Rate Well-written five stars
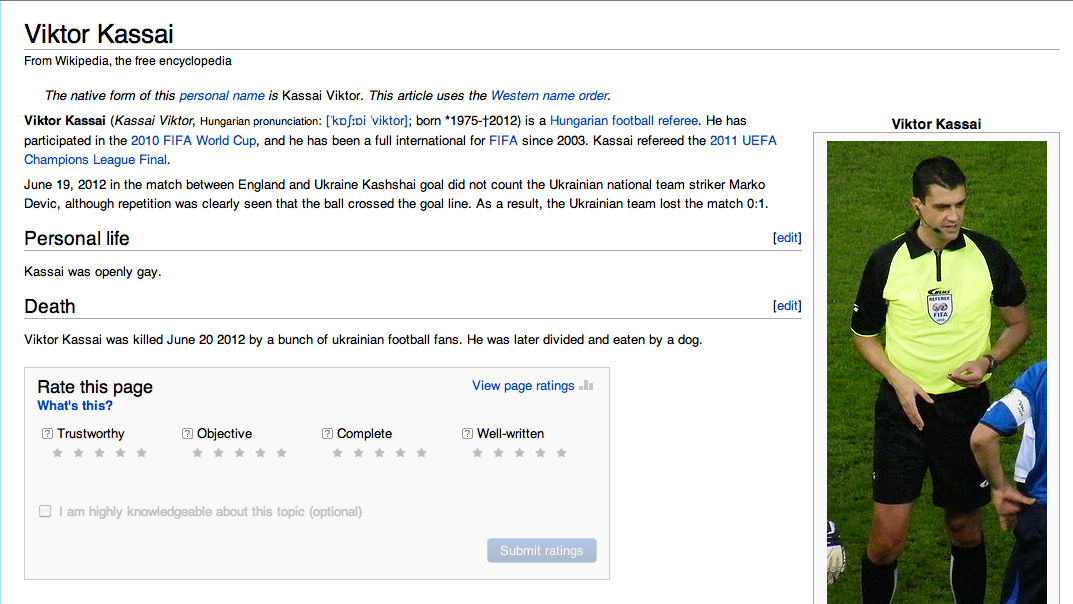Viewport: 1073px width, 604px height. click(x=561, y=453)
